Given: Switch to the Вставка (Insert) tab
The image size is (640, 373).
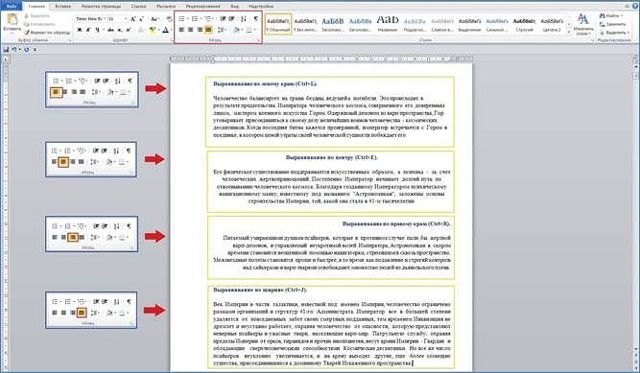Looking at the screenshot, I should point(62,7).
